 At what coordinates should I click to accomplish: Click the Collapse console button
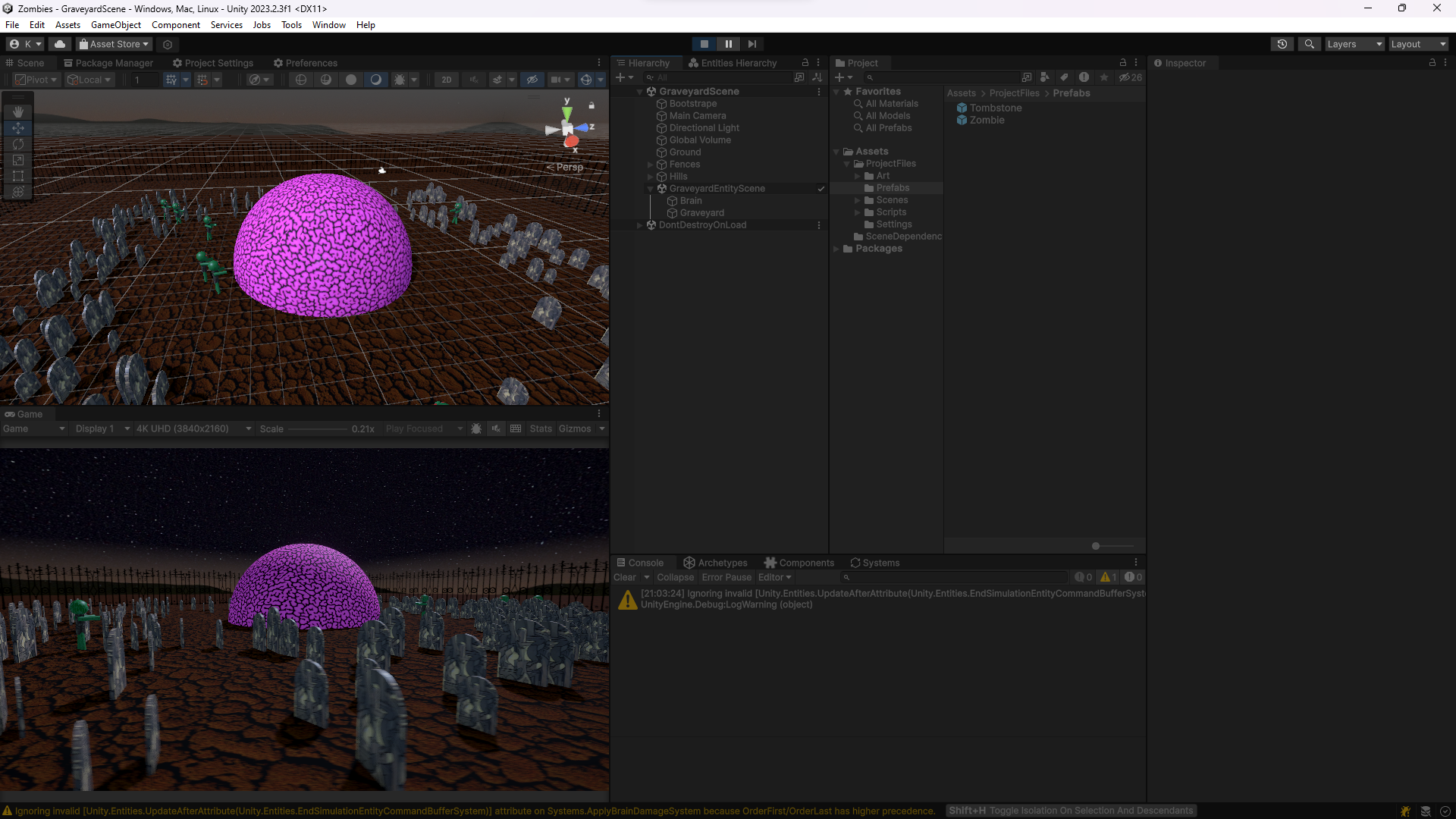click(x=675, y=577)
